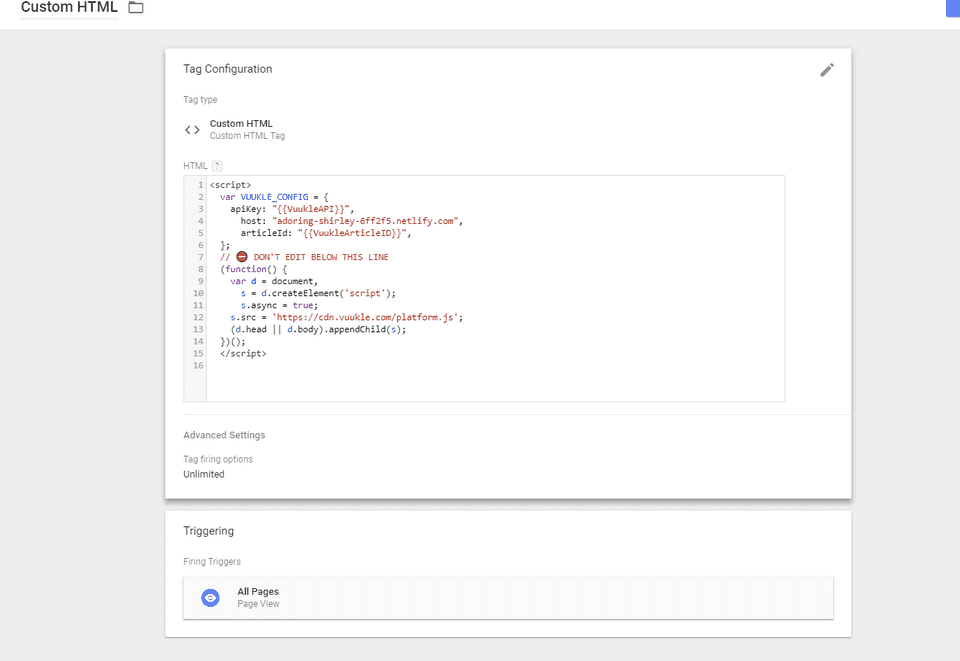Click the Unlimited tag firing option
Screen dimensions: 960x661
point(203,473)
